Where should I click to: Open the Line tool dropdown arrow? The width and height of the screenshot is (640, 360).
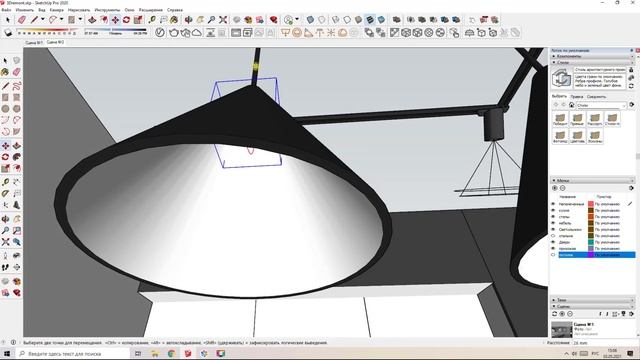click(42, 20)
